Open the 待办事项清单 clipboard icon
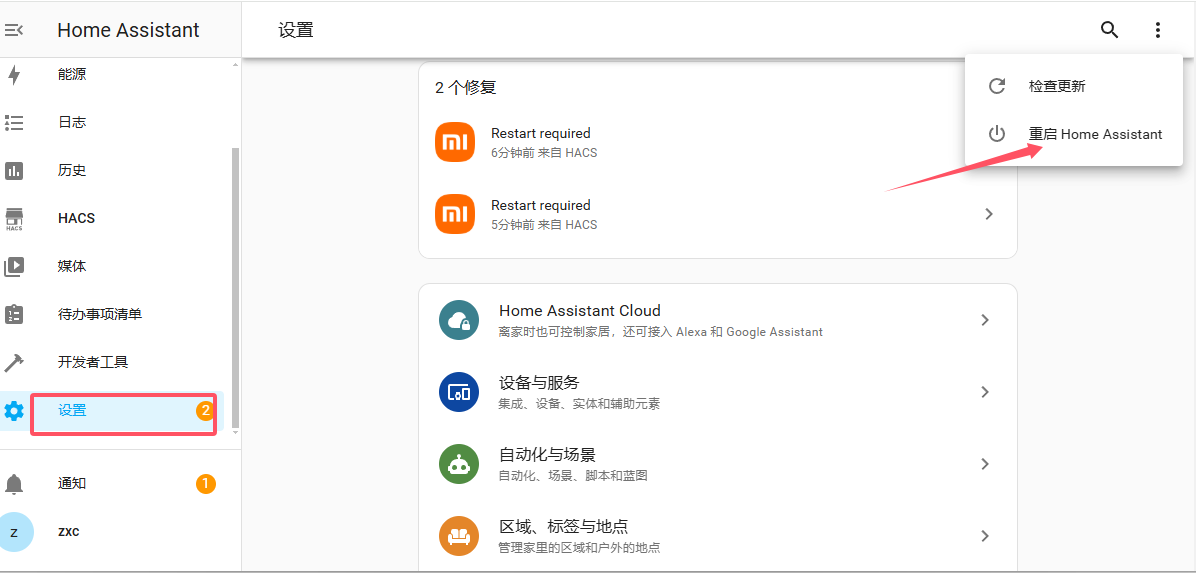Image resolution: width=1196 pixels, height=573 pixels. [14, 314]
